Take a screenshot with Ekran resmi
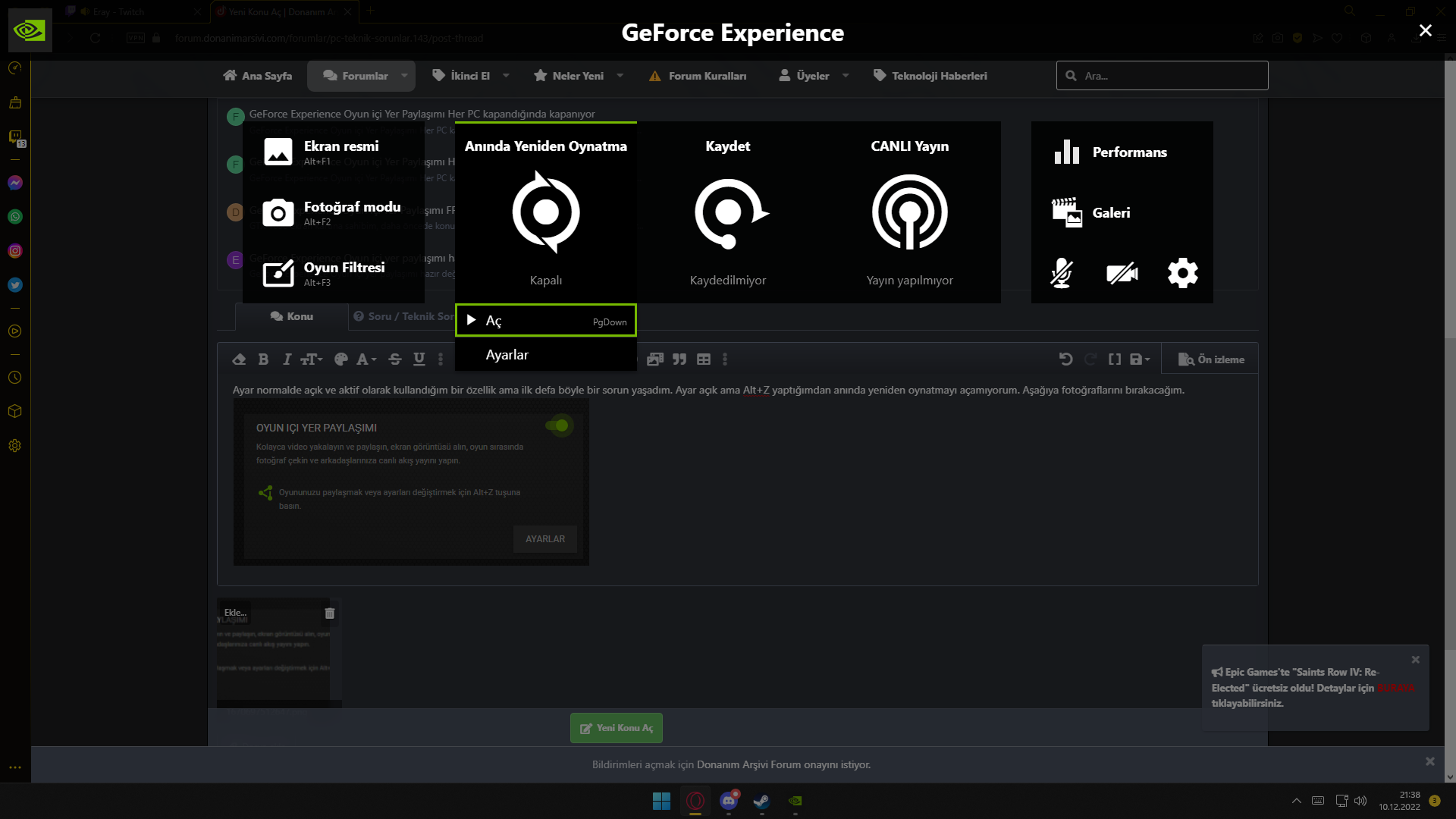 334,152
